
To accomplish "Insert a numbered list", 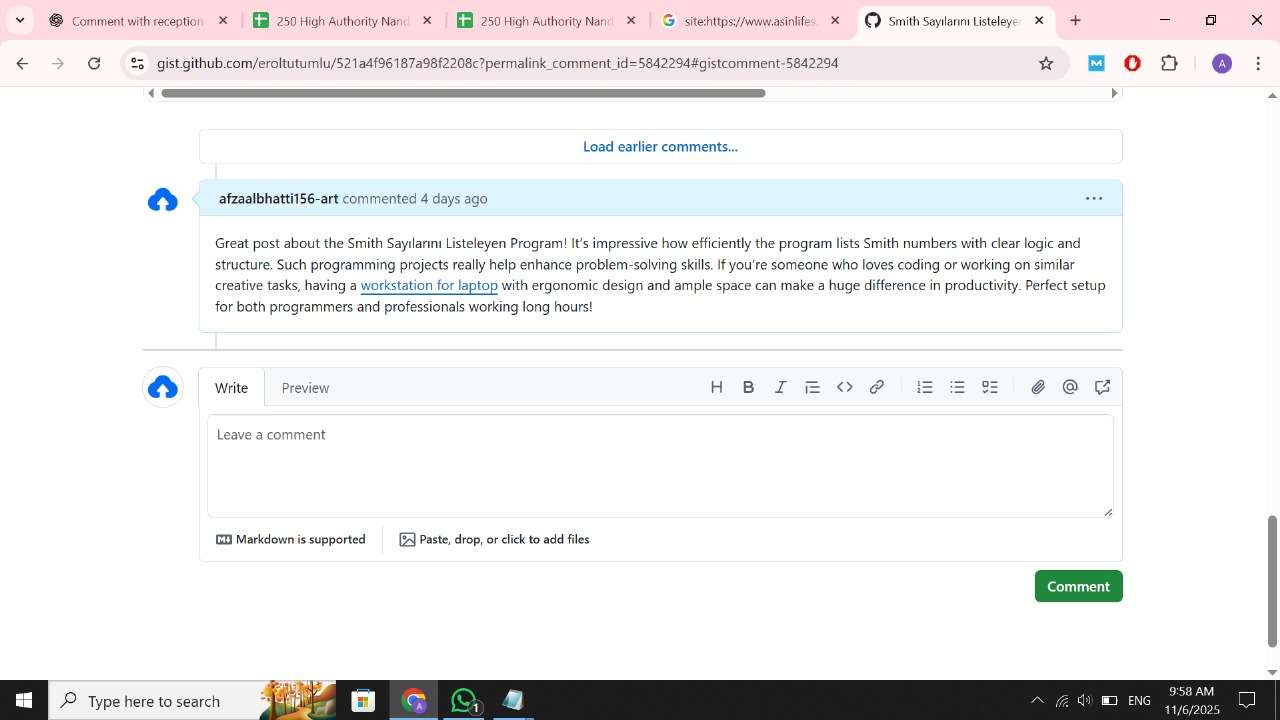I will point(925,387).
